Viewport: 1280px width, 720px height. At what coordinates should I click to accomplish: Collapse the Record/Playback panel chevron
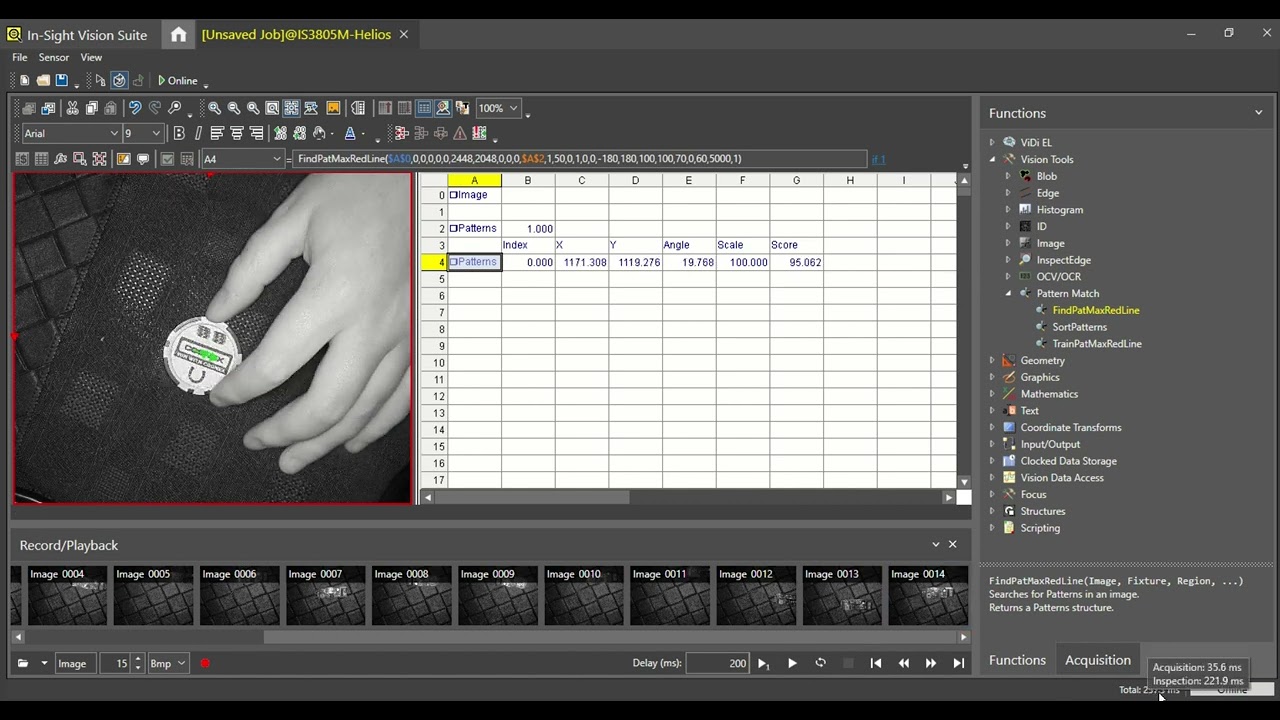[x=935, y=544]
